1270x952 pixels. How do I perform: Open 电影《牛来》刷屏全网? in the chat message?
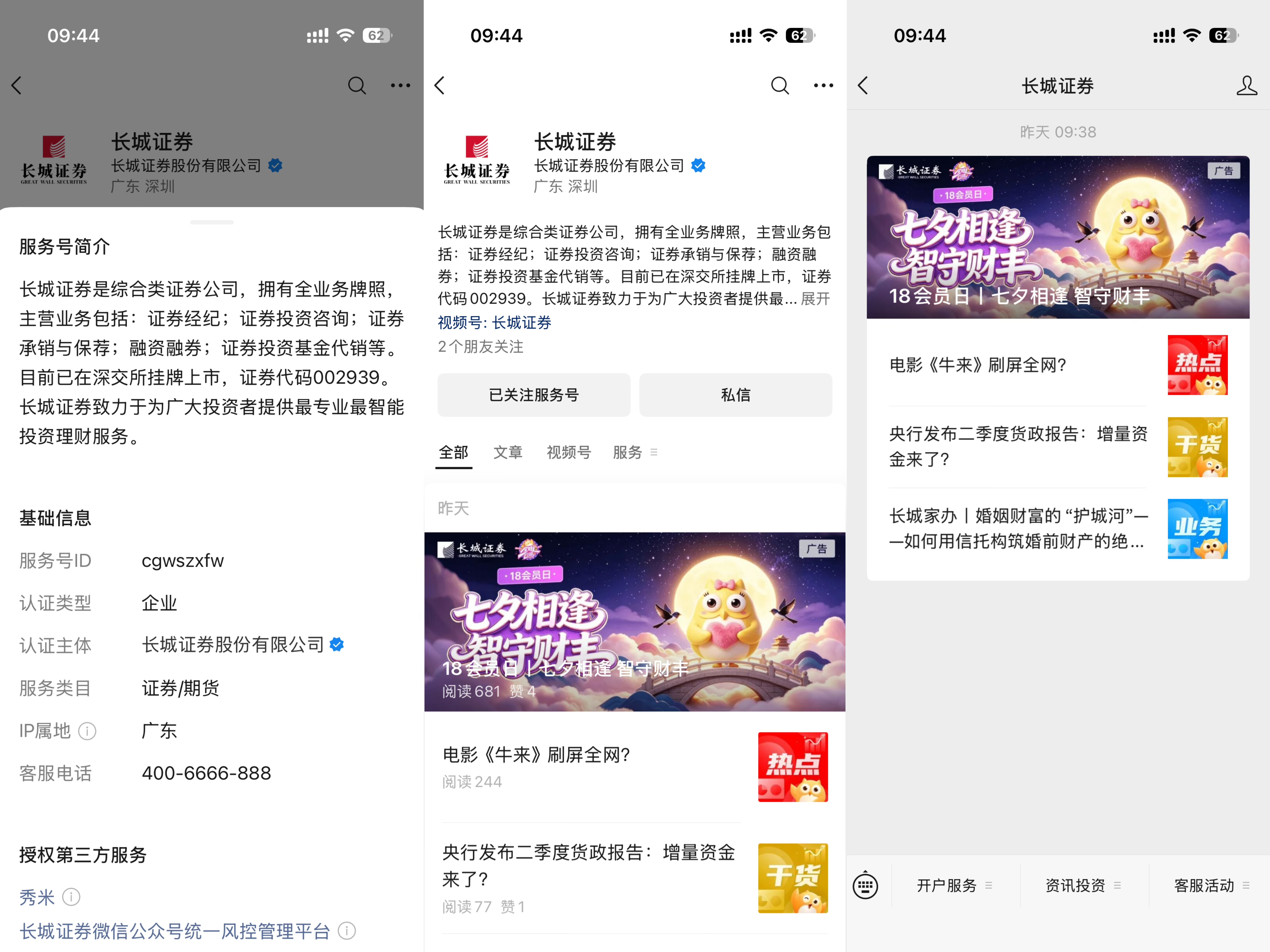tap(978, 365)
